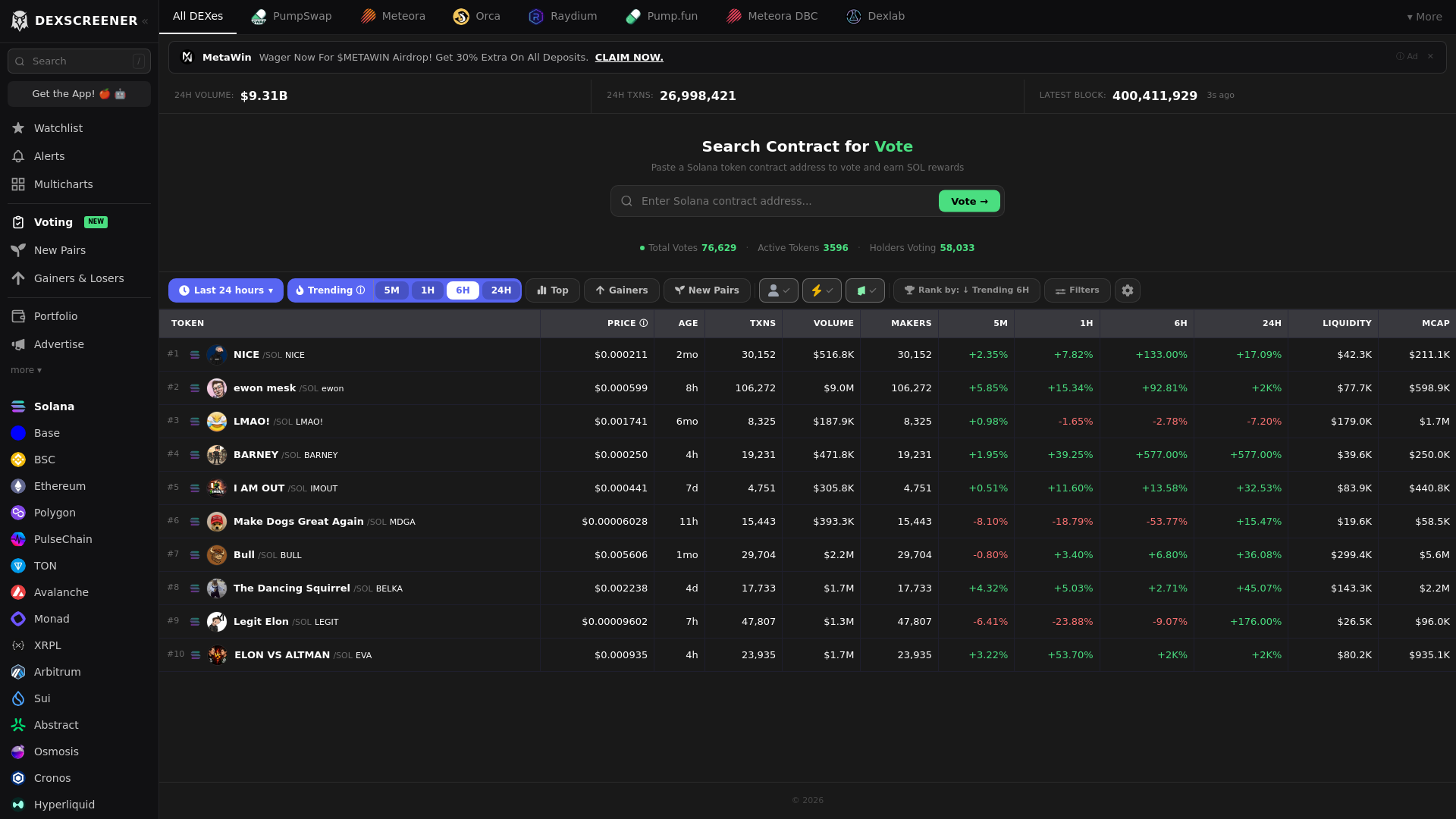
Task: Open the Alerts bell icon
Action: (x=18, y=156)
